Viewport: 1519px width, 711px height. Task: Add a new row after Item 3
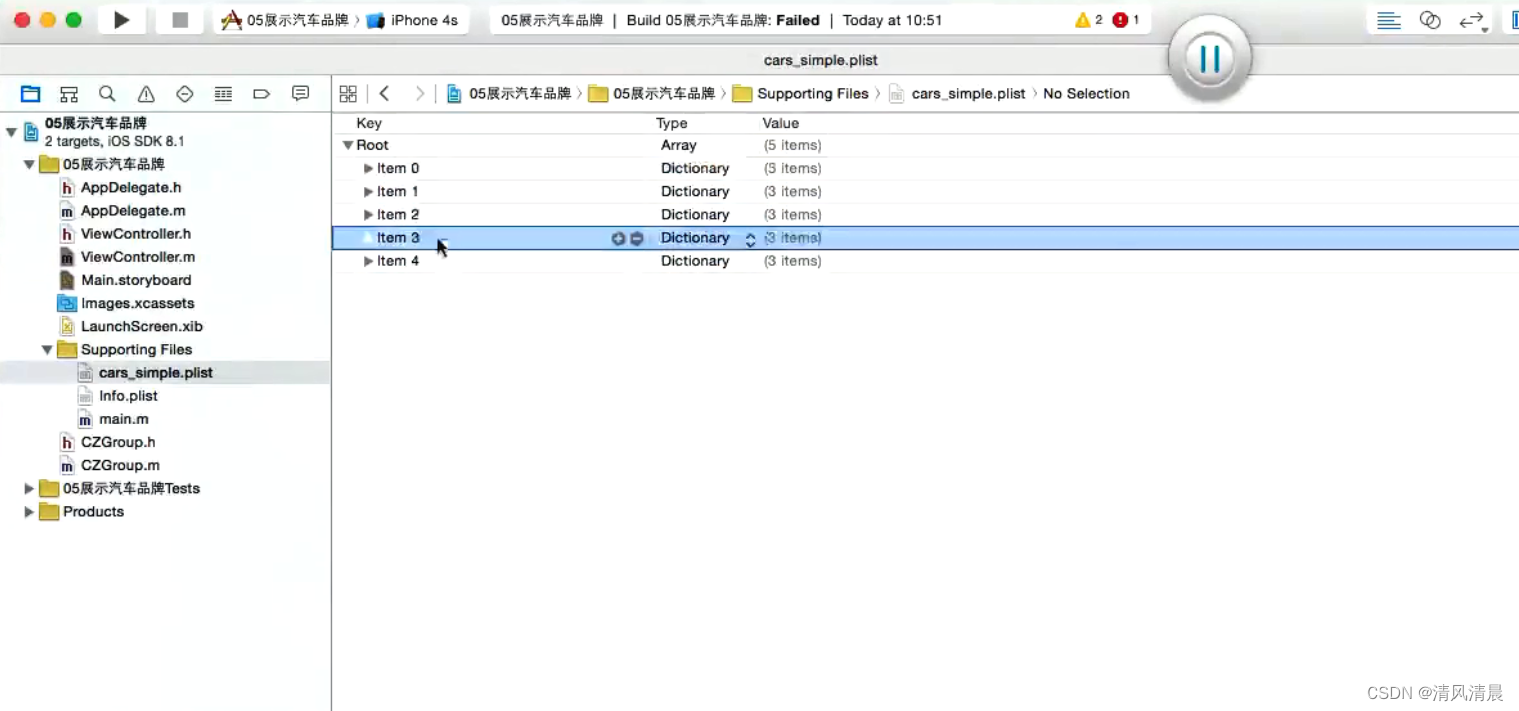click(x=618, y=238)
